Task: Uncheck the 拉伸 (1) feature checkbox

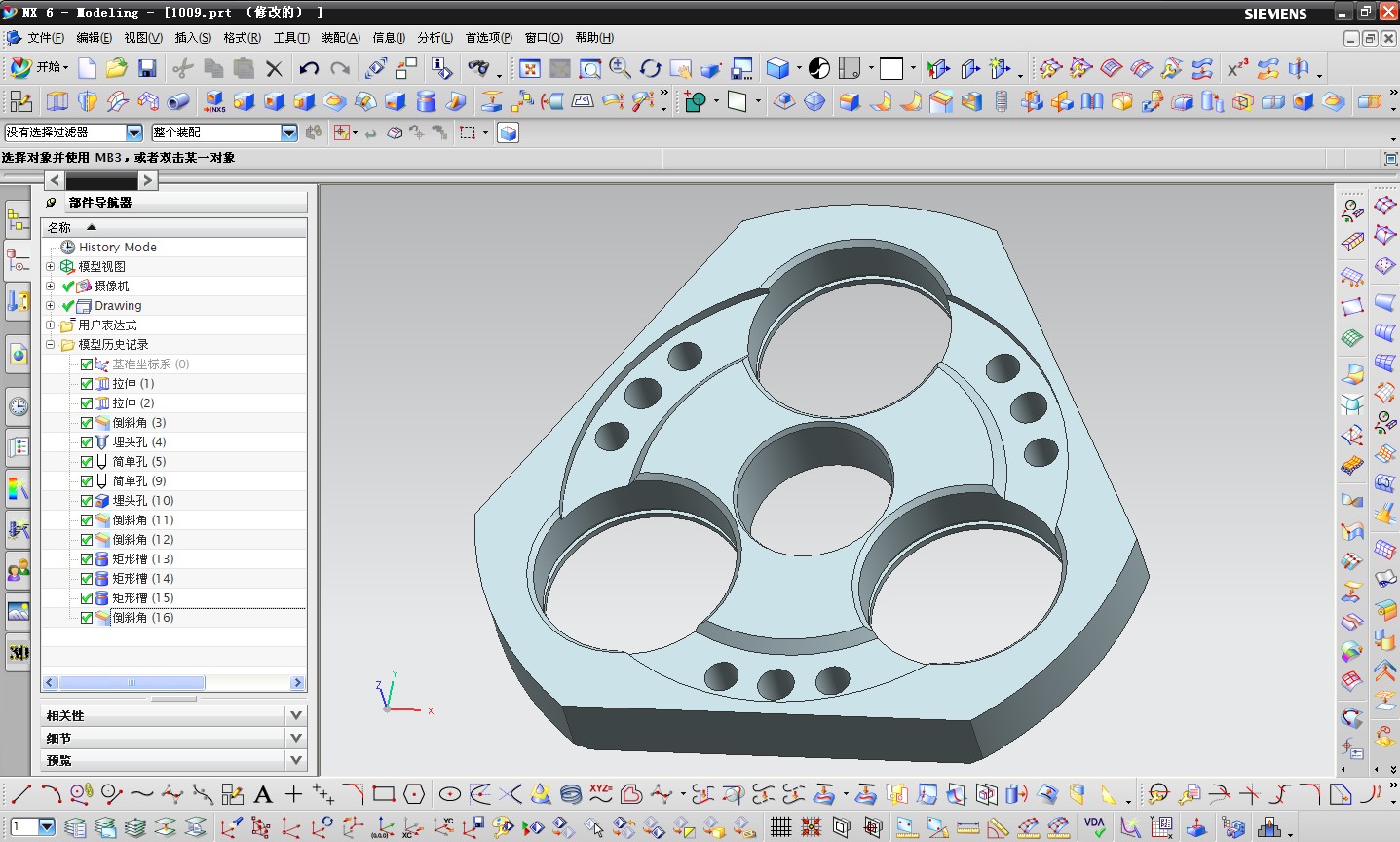Action: pyautogui.click(x=87, y=384)
